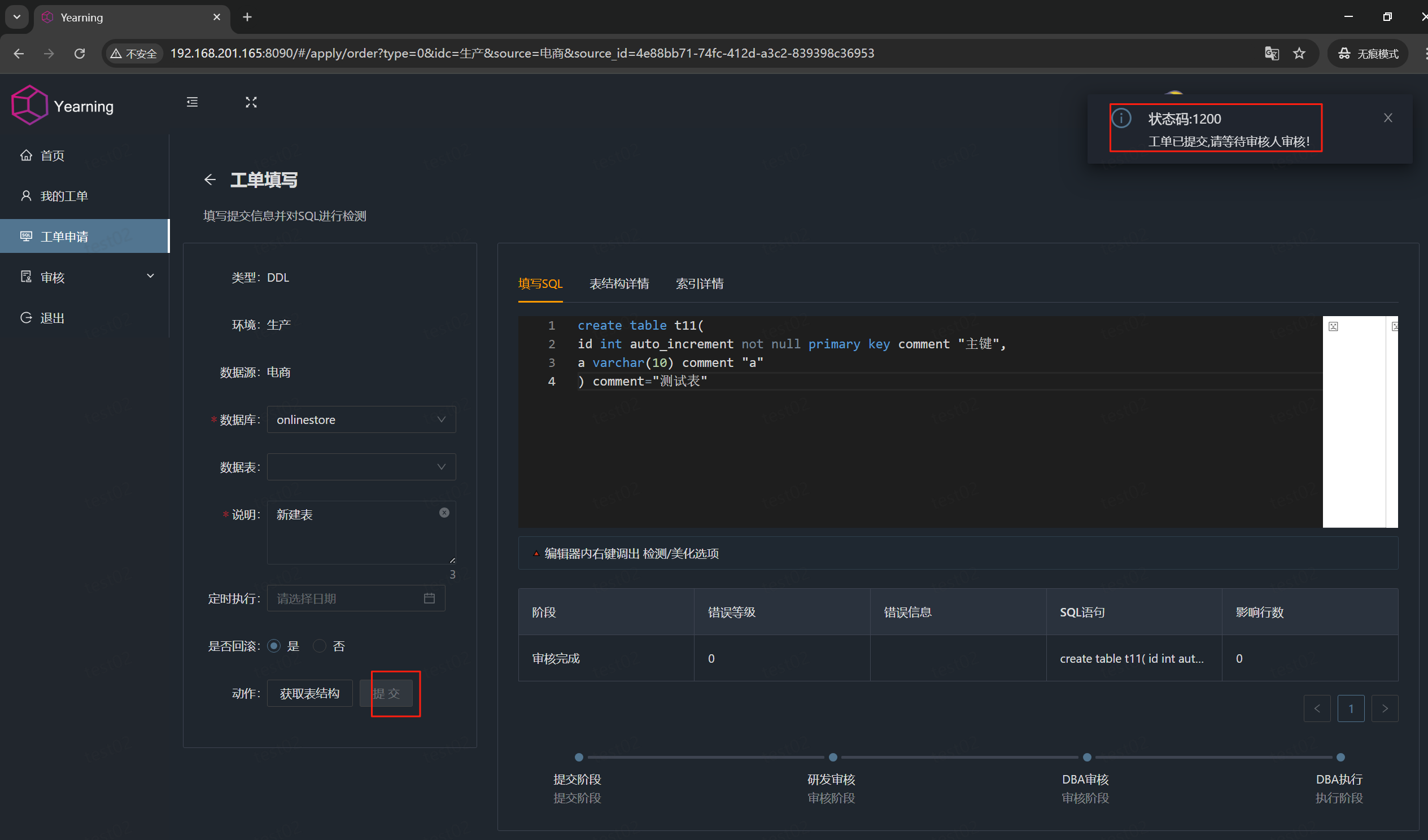This screenshot has height=840, width=1428.
Task: Clear the 说明 text with the X icon
Action: [444, 513]
